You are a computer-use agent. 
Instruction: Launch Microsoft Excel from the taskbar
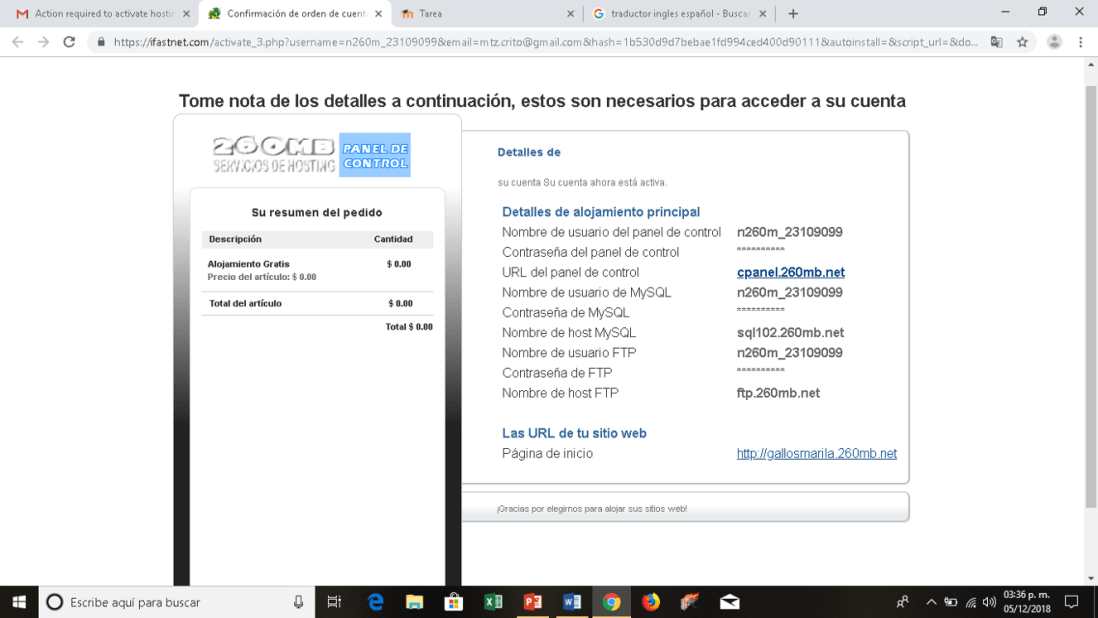click(x=492, y=601)
